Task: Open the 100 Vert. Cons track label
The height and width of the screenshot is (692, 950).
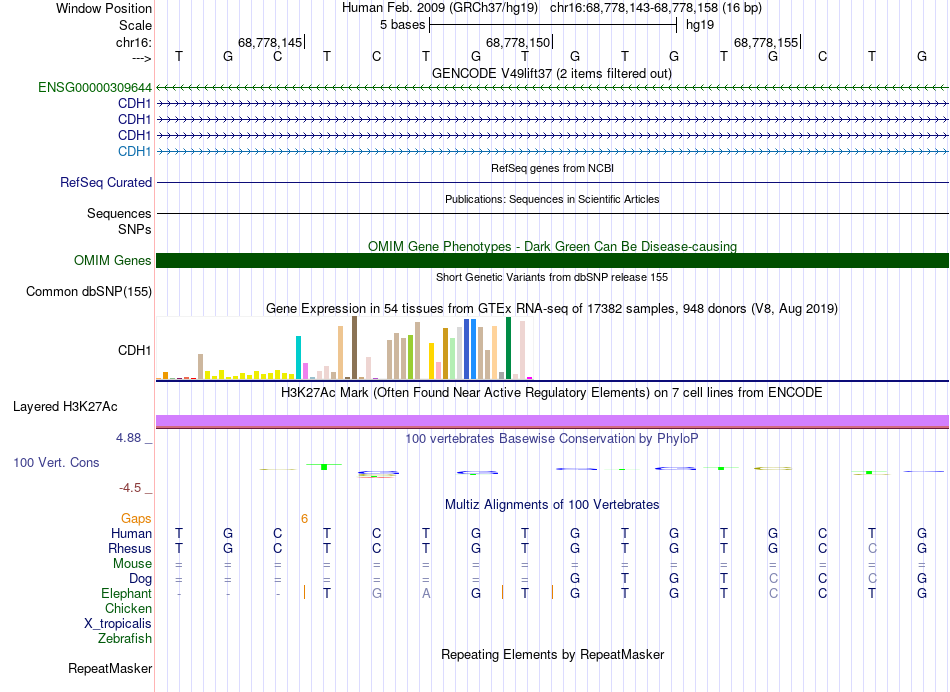Action: point(56,463)
